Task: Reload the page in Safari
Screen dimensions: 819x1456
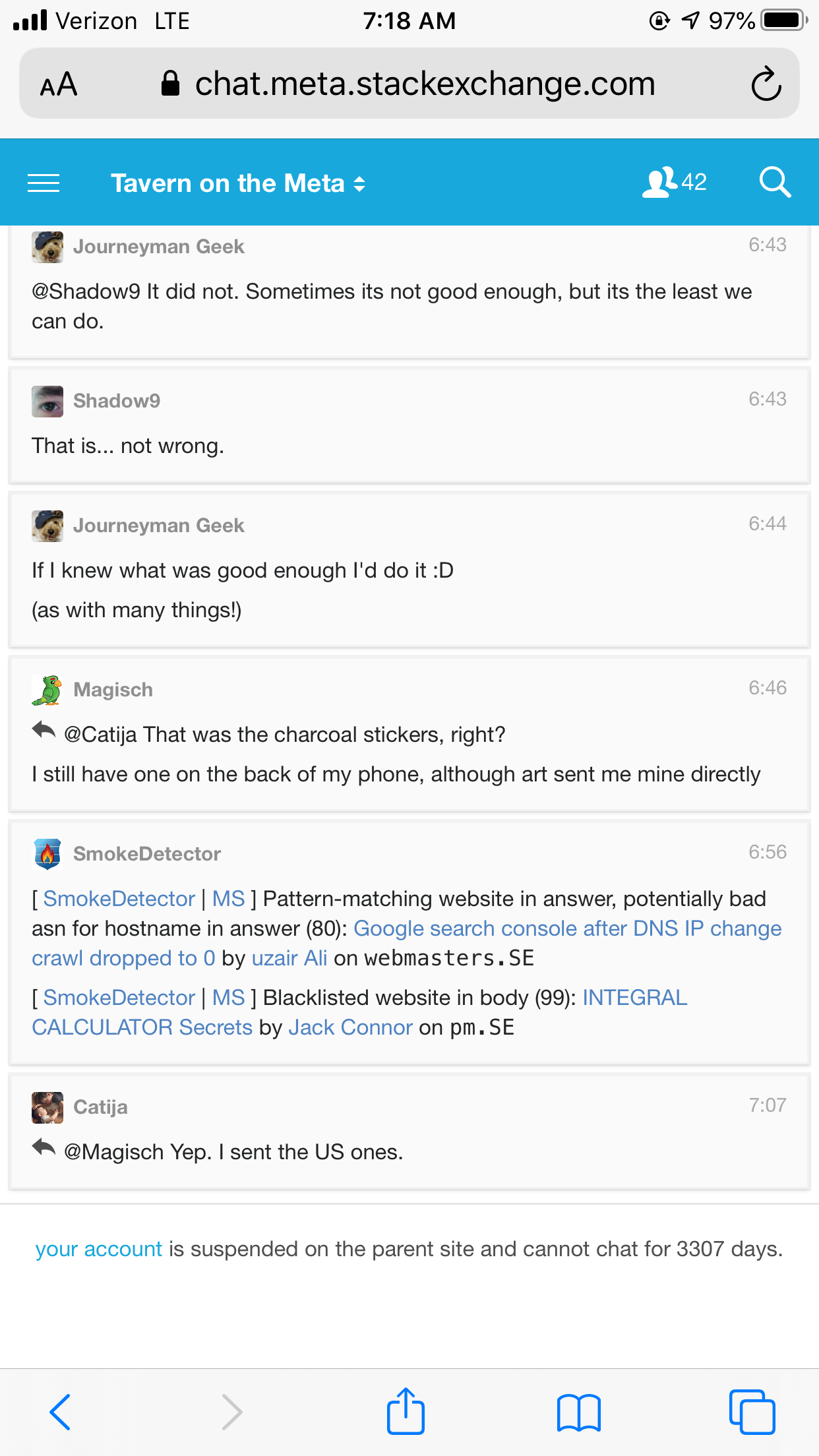Action: pyautogui.click(x=766, y=84)
